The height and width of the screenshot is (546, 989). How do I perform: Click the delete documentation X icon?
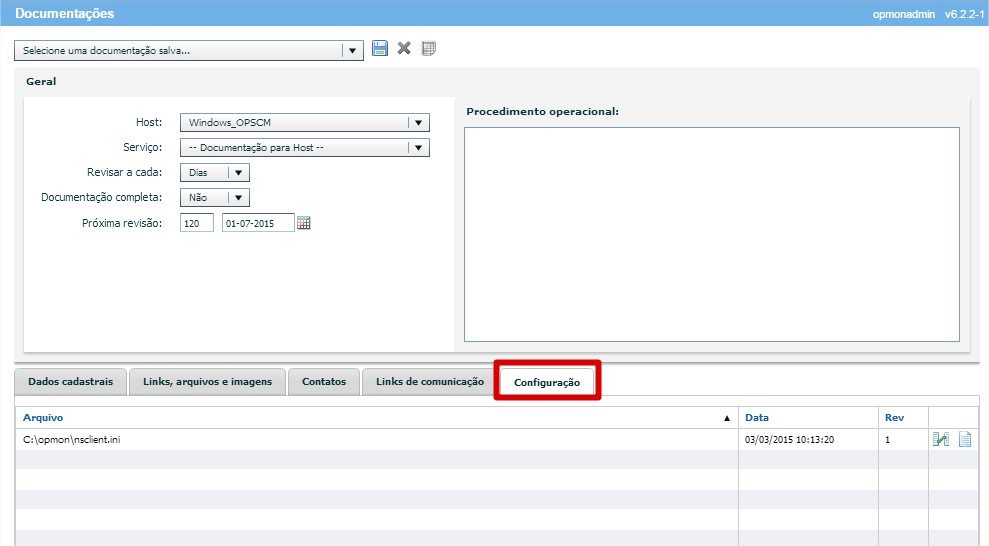pyautogui.click(x=404, y=49)
